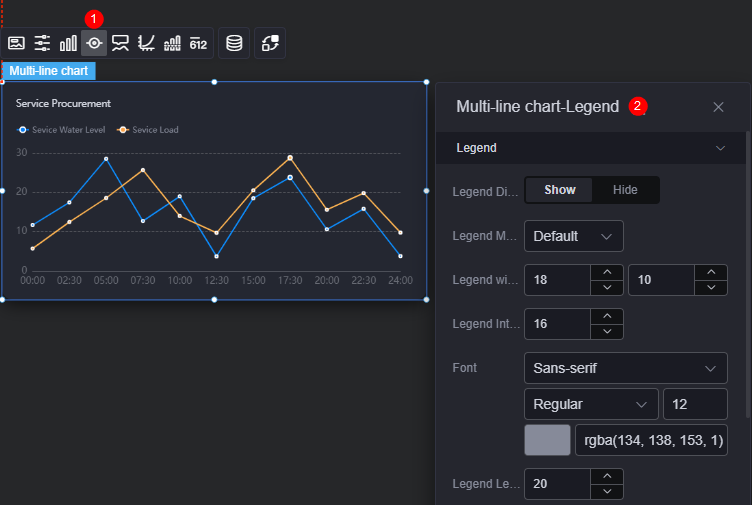
Task: Click the rgba(134, 138, 153, 1) color field
Action: tap(651, 440)
